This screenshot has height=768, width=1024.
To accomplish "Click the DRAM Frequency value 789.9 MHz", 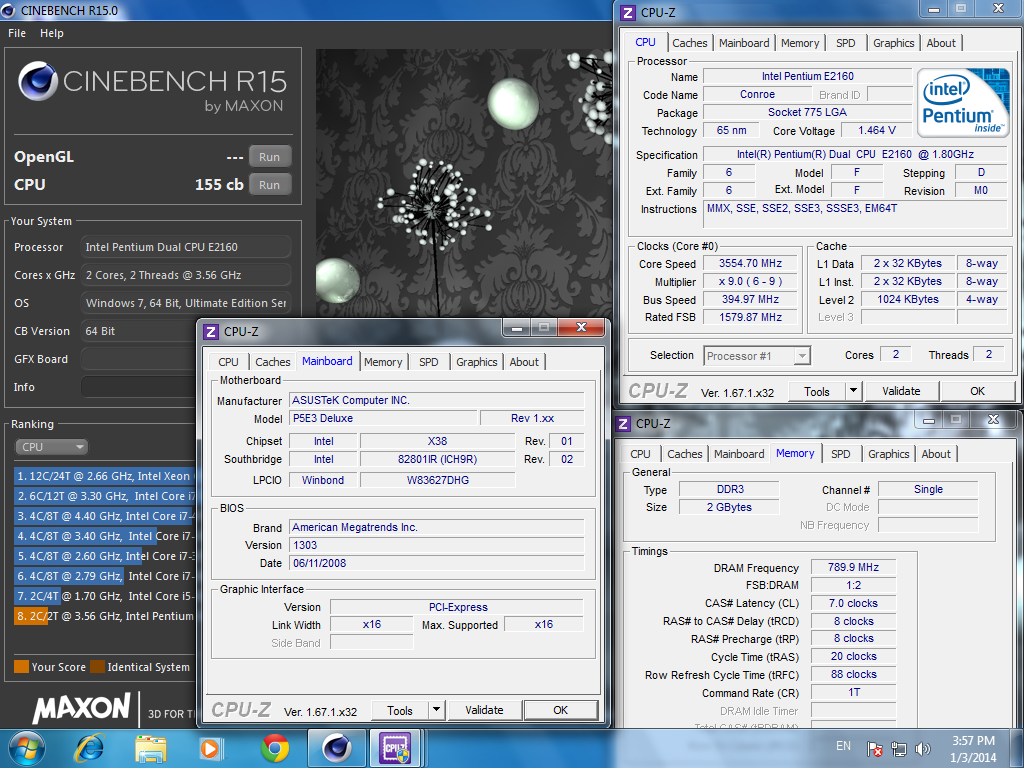I will click(853, 568).
